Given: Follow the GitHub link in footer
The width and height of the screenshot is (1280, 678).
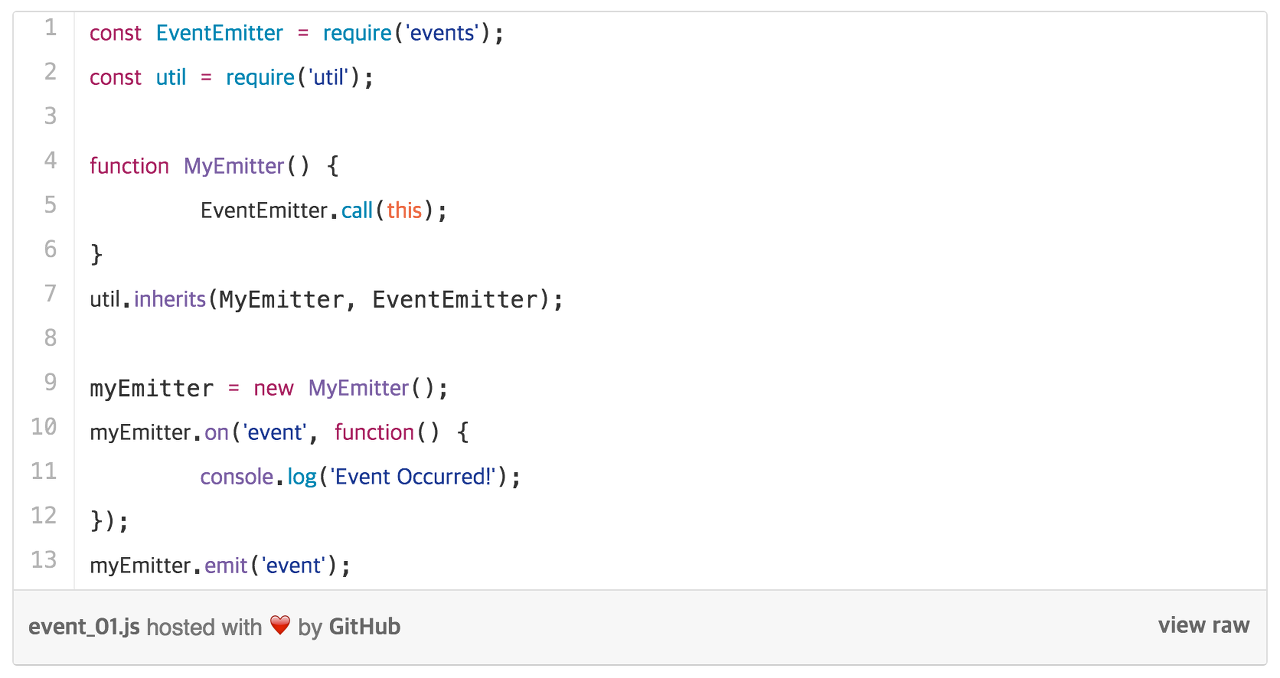Looking at the screenshot, I should (x=364, y=627).
